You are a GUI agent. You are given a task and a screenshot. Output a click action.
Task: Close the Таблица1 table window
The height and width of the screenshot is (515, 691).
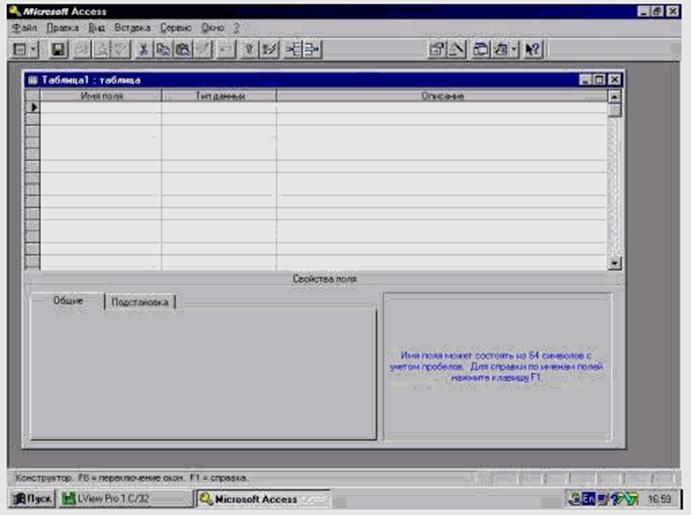pyautogui.click(x=614, y=80)
